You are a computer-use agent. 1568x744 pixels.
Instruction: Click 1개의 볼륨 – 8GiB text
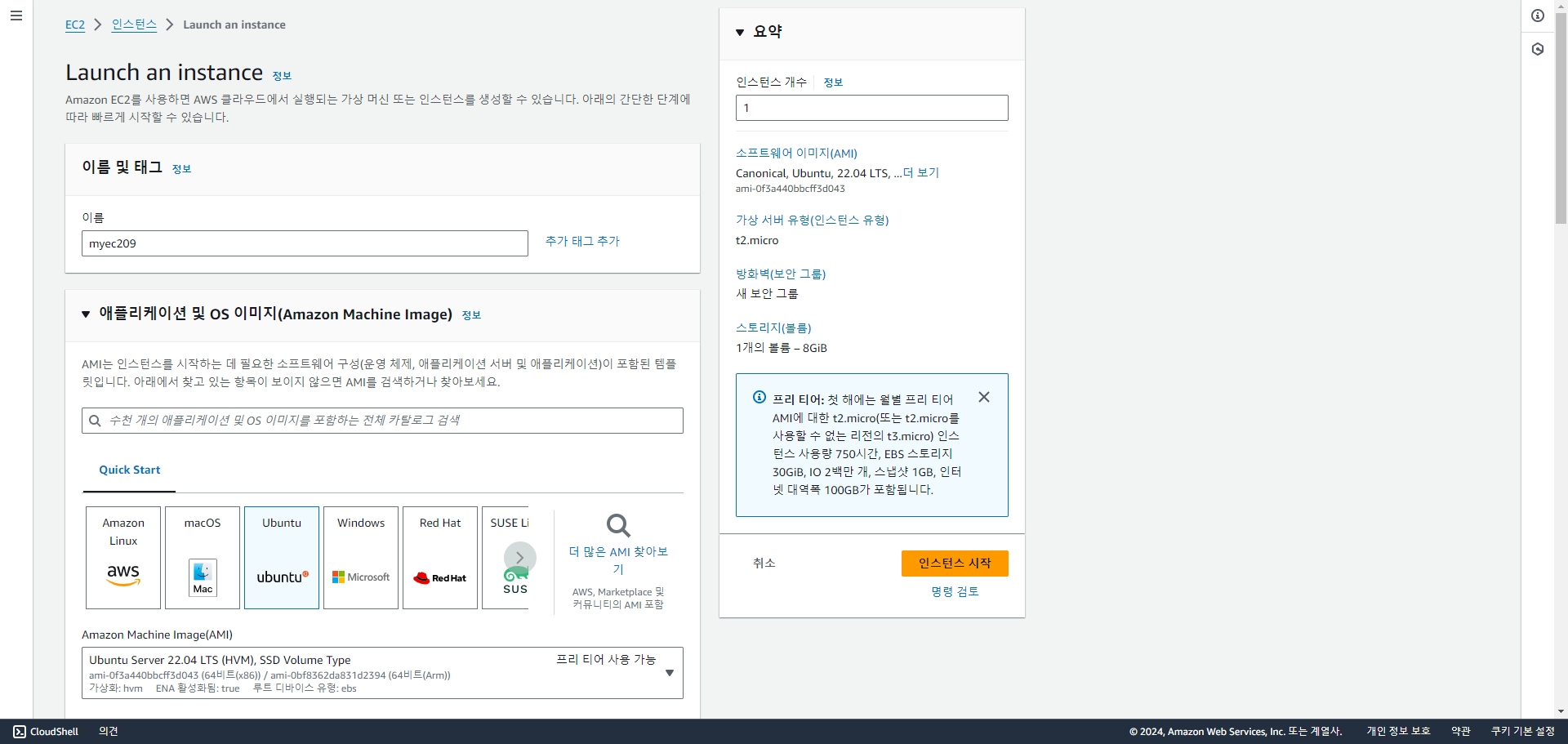click(782, 348)
